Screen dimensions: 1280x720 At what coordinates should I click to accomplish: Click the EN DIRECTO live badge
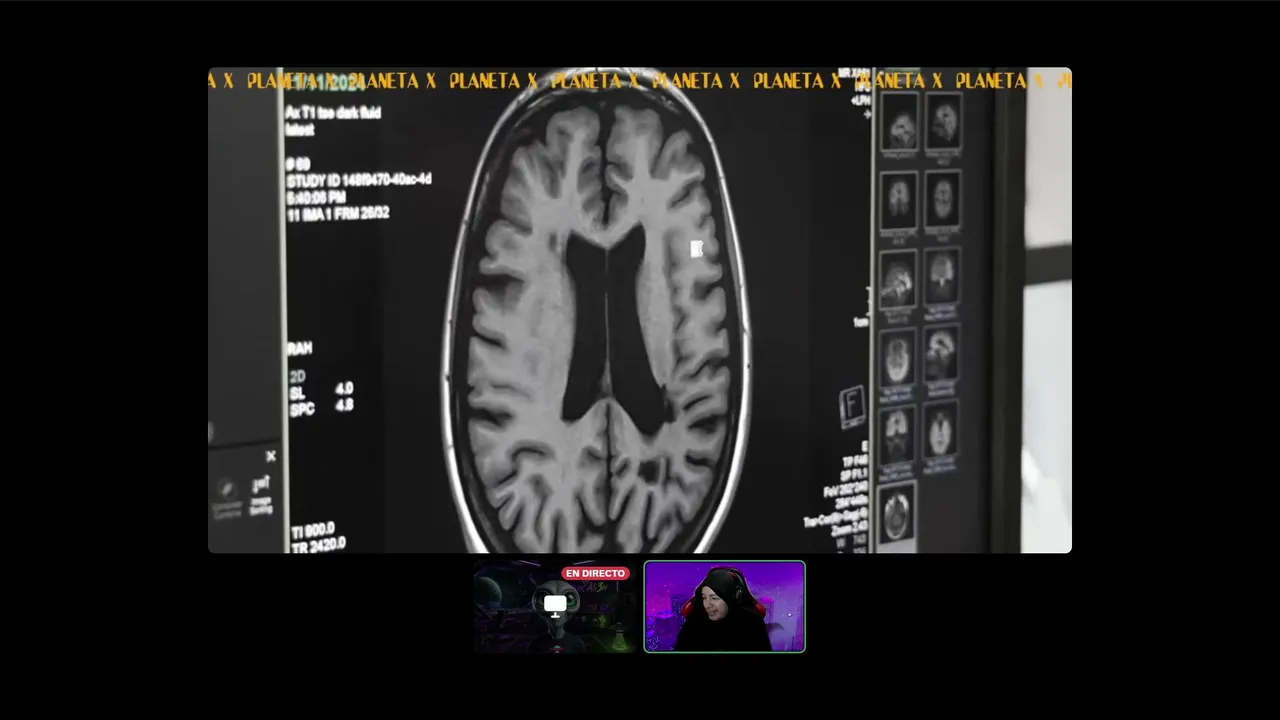tap(595, 573)
